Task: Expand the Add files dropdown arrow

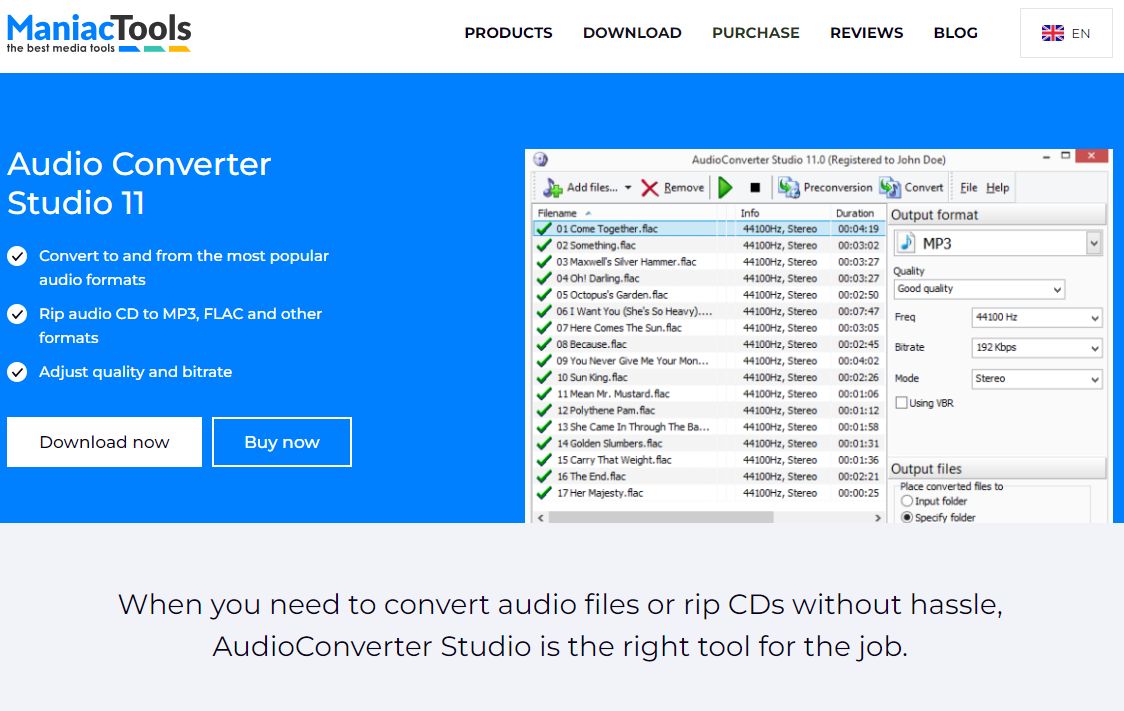Action: pyautogui.click(x=628, y=188)
